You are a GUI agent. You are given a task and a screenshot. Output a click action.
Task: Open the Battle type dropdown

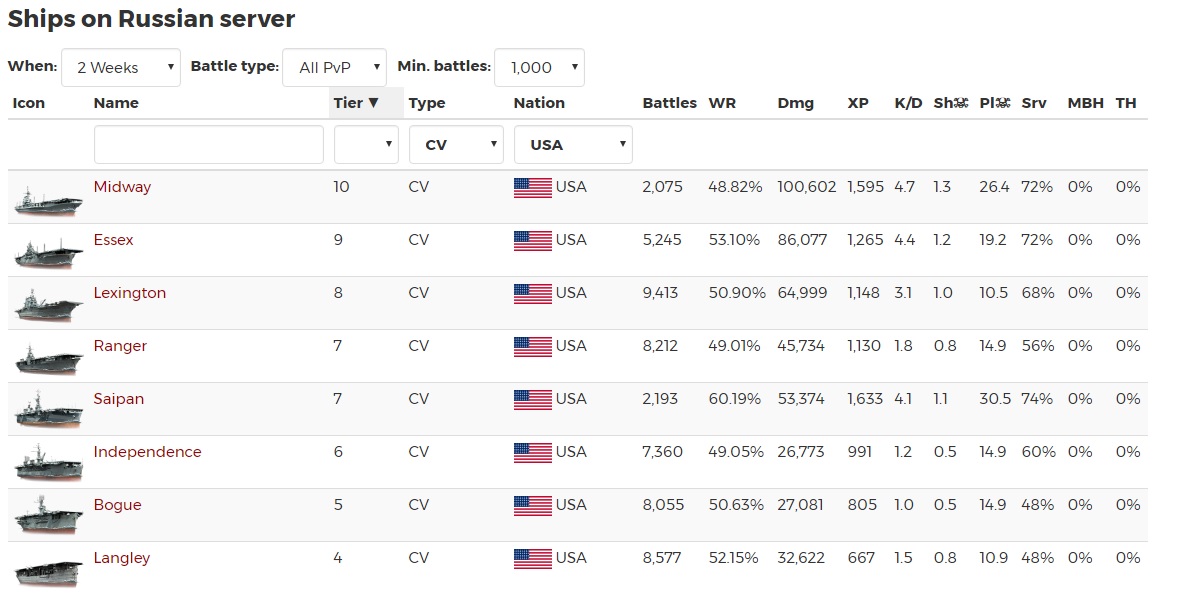pos(334,68)
